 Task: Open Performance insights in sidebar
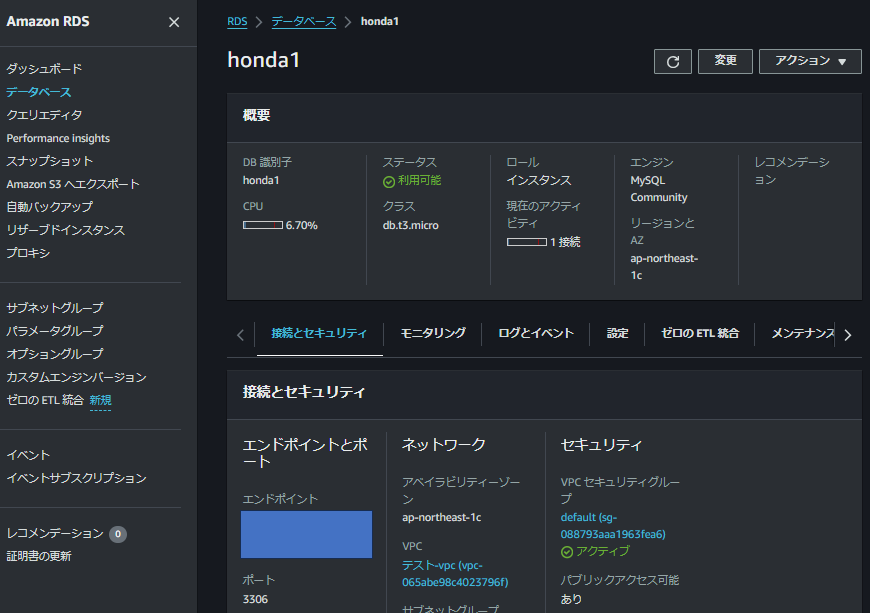[58, 138]
